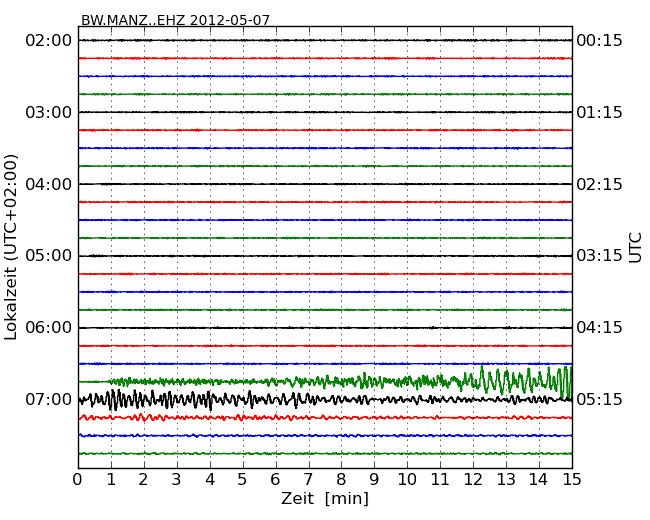650x520 pixels.
Task: Click the 14 minute tick label
Action: coord(538,480)
